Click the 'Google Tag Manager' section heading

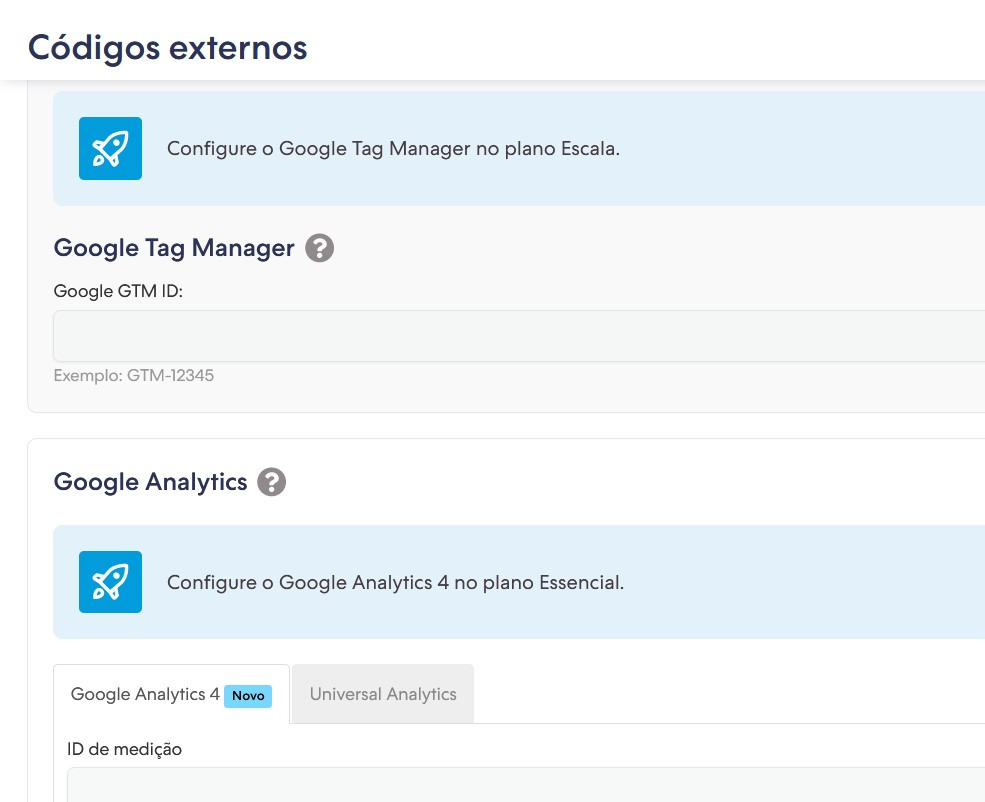pyautogui.click(x=174, y=248)
